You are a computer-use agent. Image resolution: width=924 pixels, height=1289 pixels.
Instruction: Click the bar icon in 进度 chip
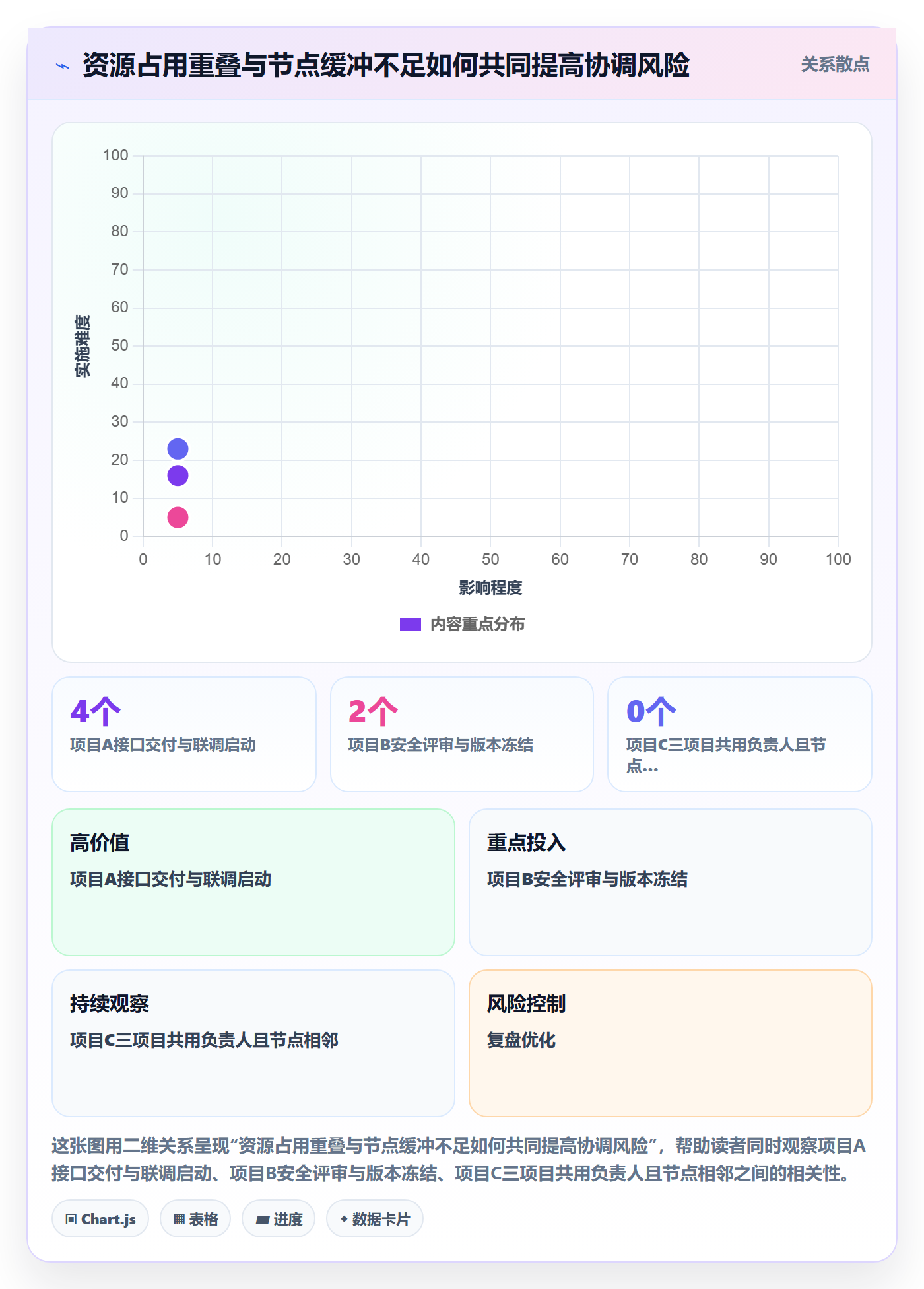(263, 1220)
